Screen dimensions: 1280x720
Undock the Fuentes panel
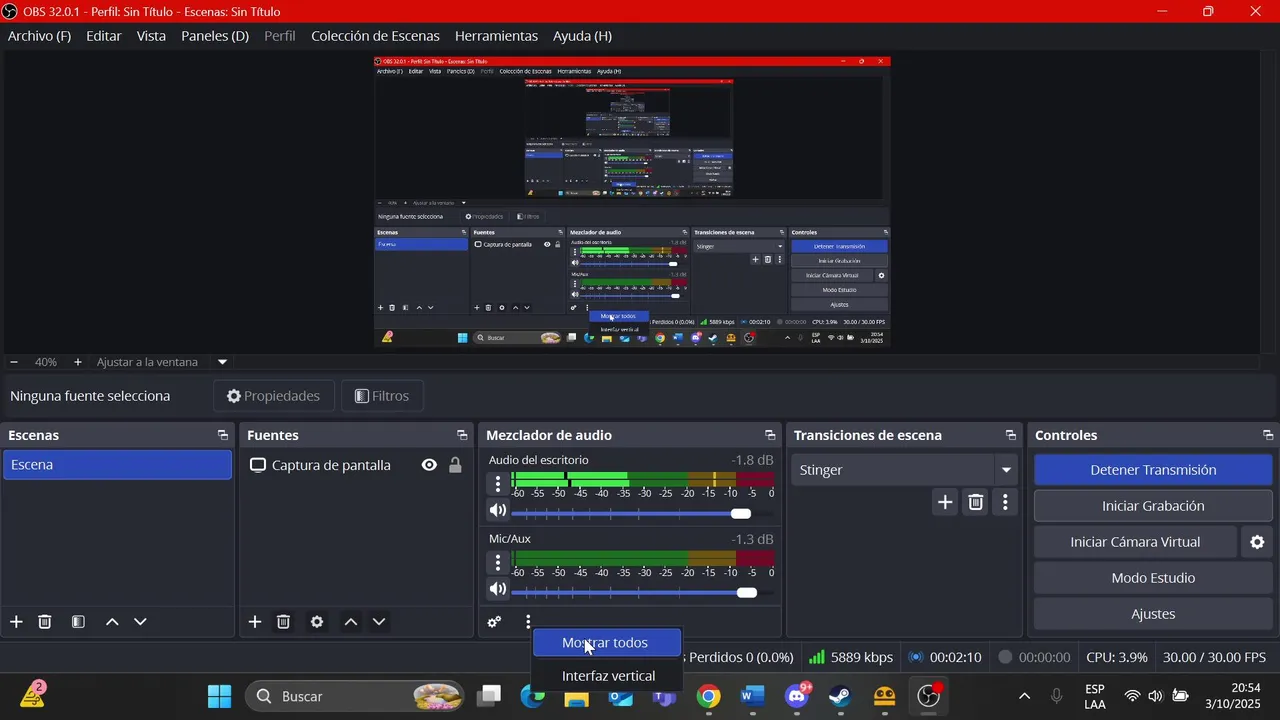pyautogui.click(x=462, y=435)
